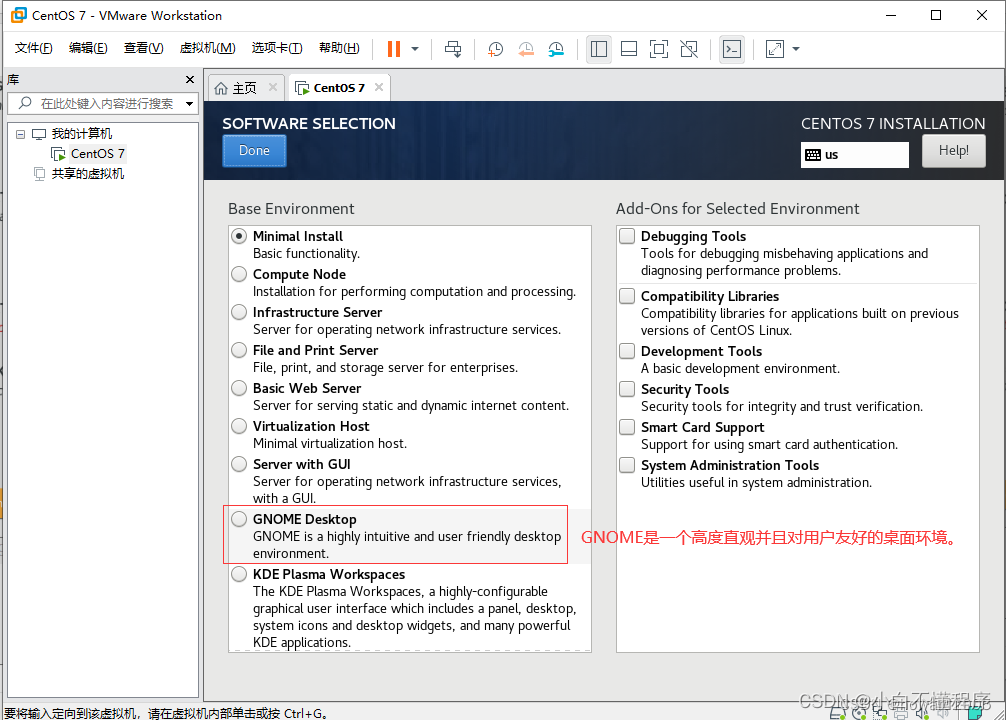Open the console view icon
Image resolution: width=1006 pixels, height=720 pixels.
732,49
